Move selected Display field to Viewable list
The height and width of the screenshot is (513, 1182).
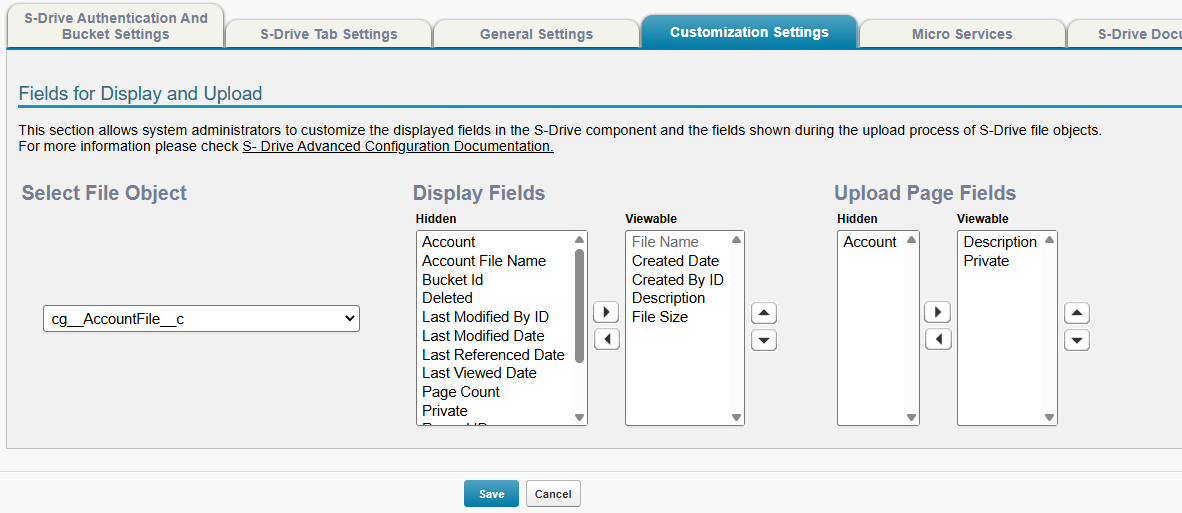(x=606, y=312)
